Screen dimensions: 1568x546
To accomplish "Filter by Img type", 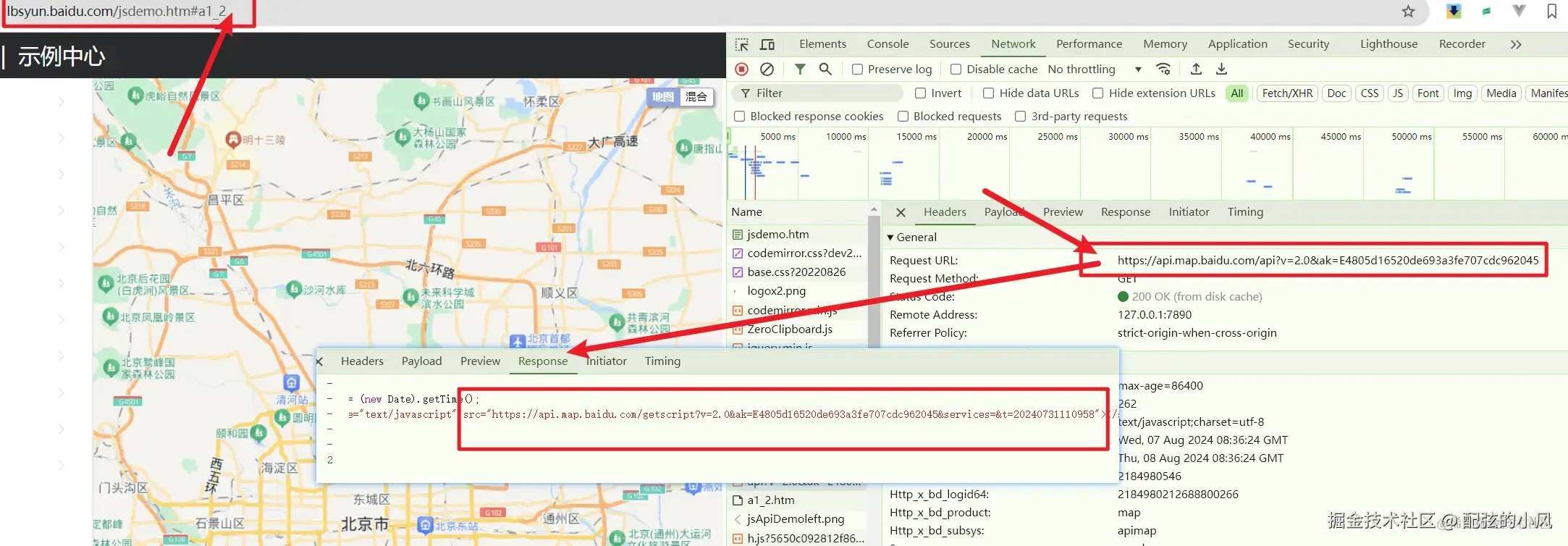I will (1462, 93).
